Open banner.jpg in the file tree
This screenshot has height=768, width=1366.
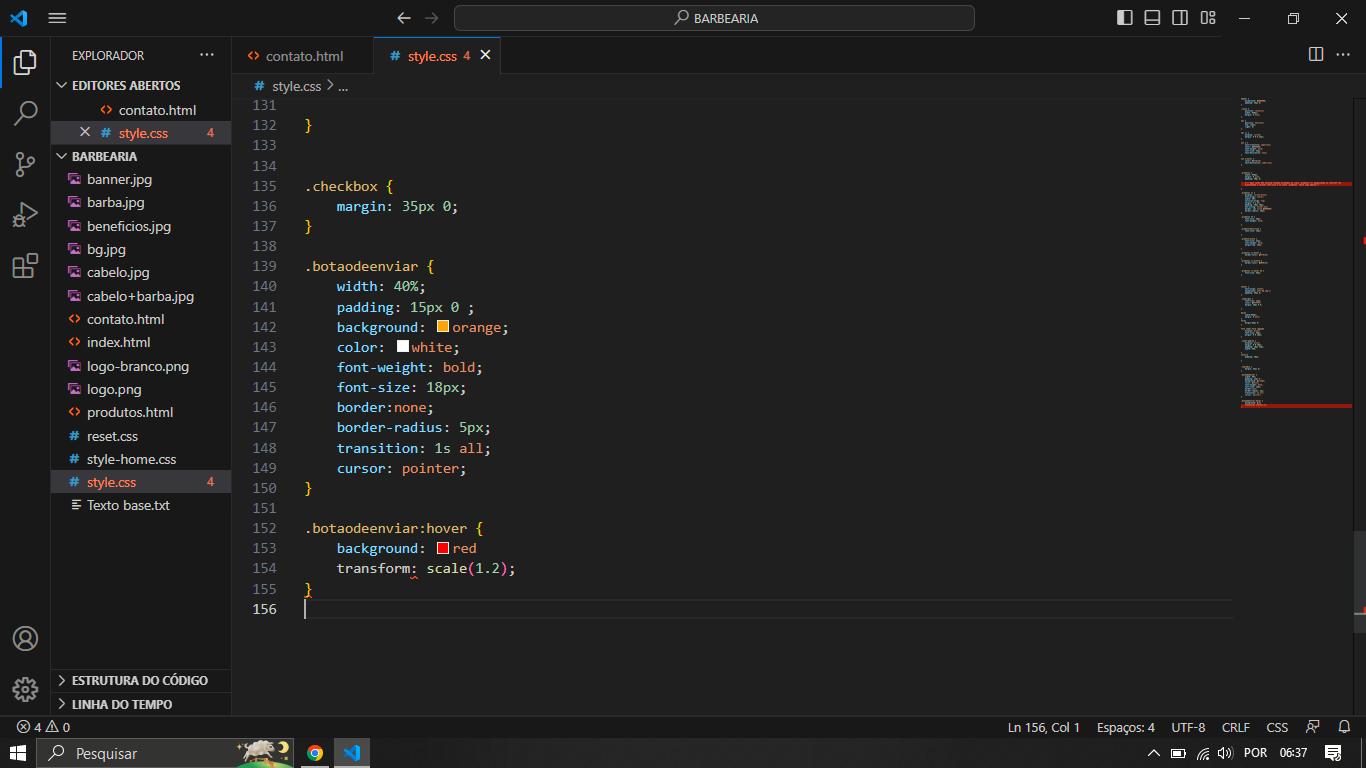coord(141,179)
